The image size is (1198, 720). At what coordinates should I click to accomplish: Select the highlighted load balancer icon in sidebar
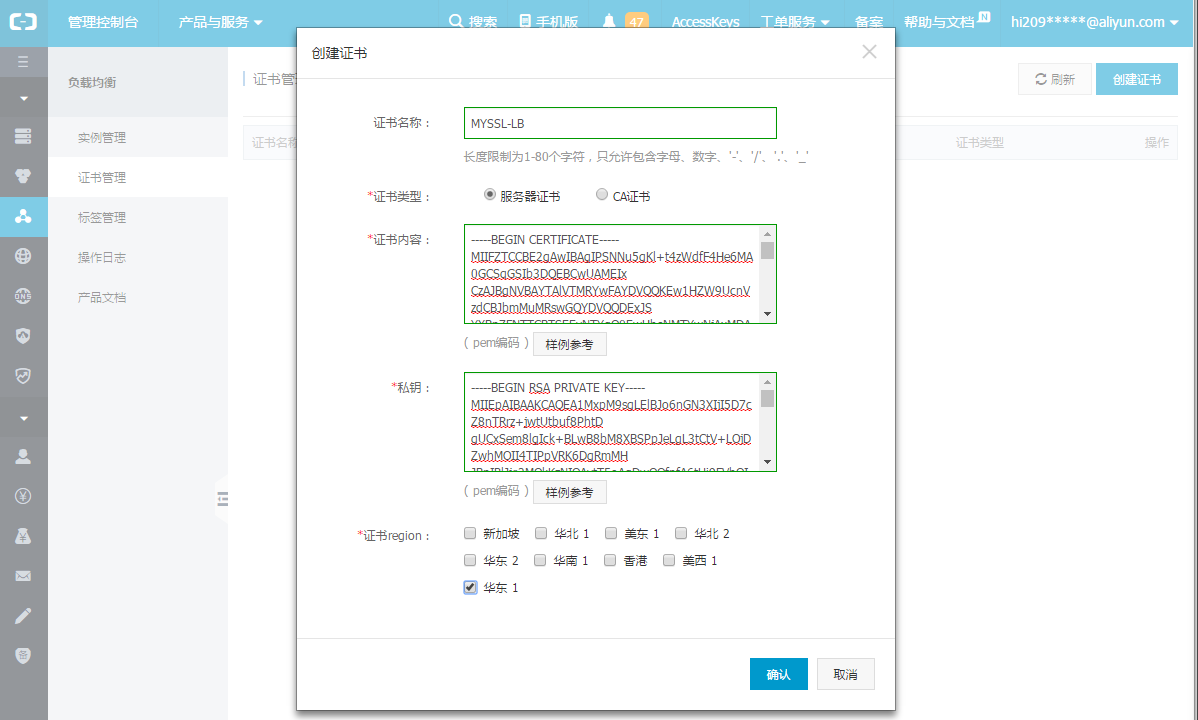pyautogui.click(x=24, y=217)
